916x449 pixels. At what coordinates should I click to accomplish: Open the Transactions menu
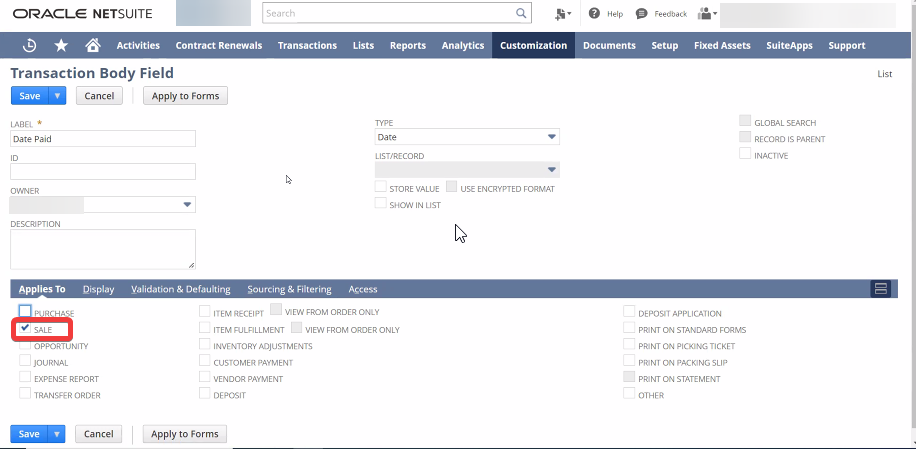point(307,46)
